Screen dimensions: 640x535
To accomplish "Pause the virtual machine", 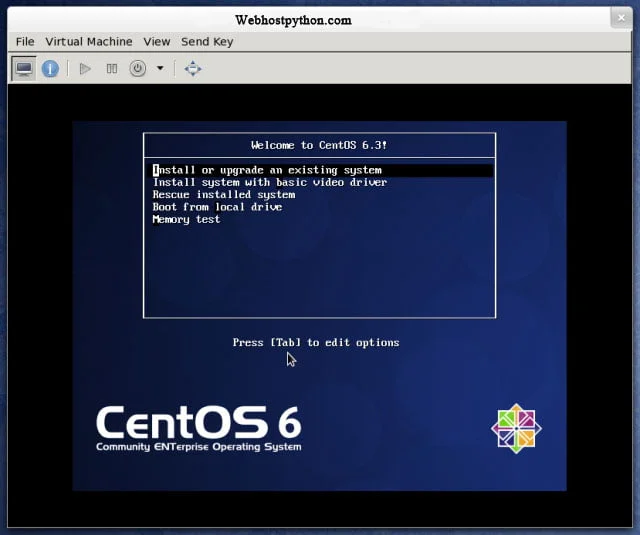I will pos(111,69).
